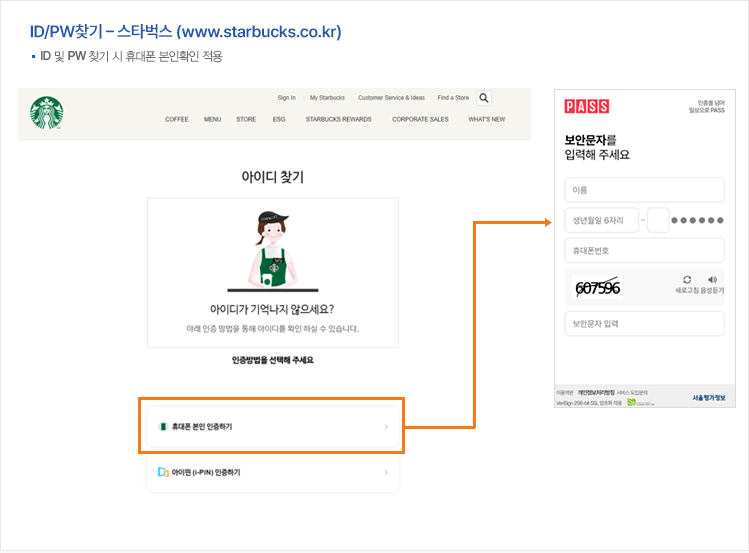Expand the 아이핀 (I-PIN) 인증하기 chevron
Viewport: 749px width, 553px height.
point(386,472)
